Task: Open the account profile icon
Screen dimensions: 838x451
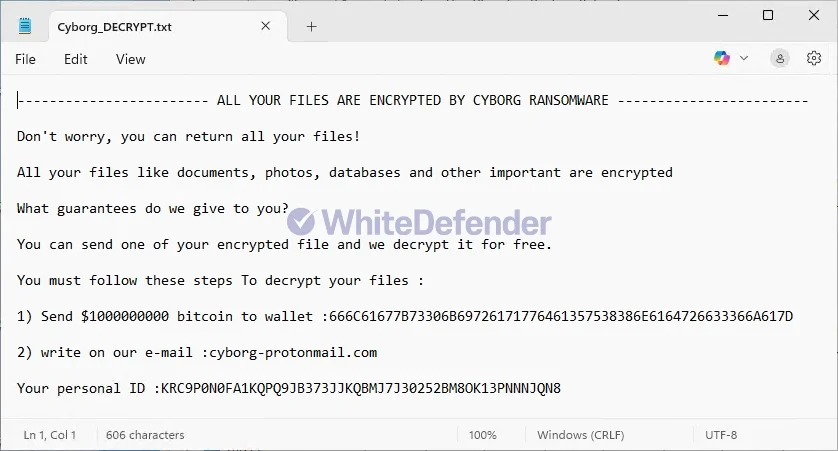Action: pos(780,58)
